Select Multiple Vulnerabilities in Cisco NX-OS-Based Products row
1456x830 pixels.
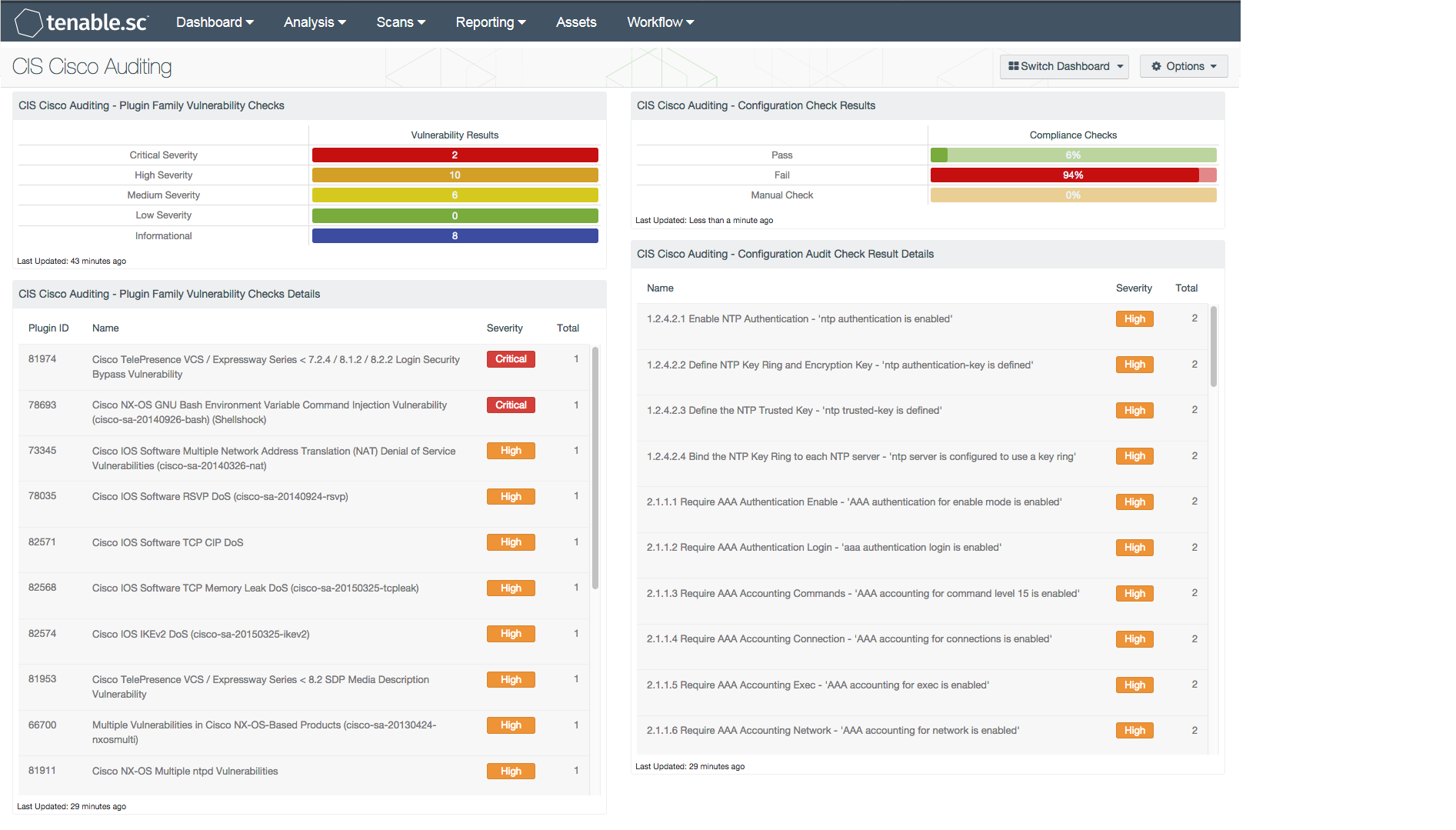point(304,732)
